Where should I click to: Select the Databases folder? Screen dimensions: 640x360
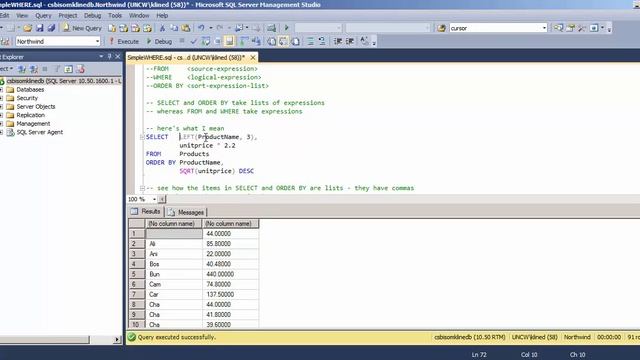click(30, 89)
